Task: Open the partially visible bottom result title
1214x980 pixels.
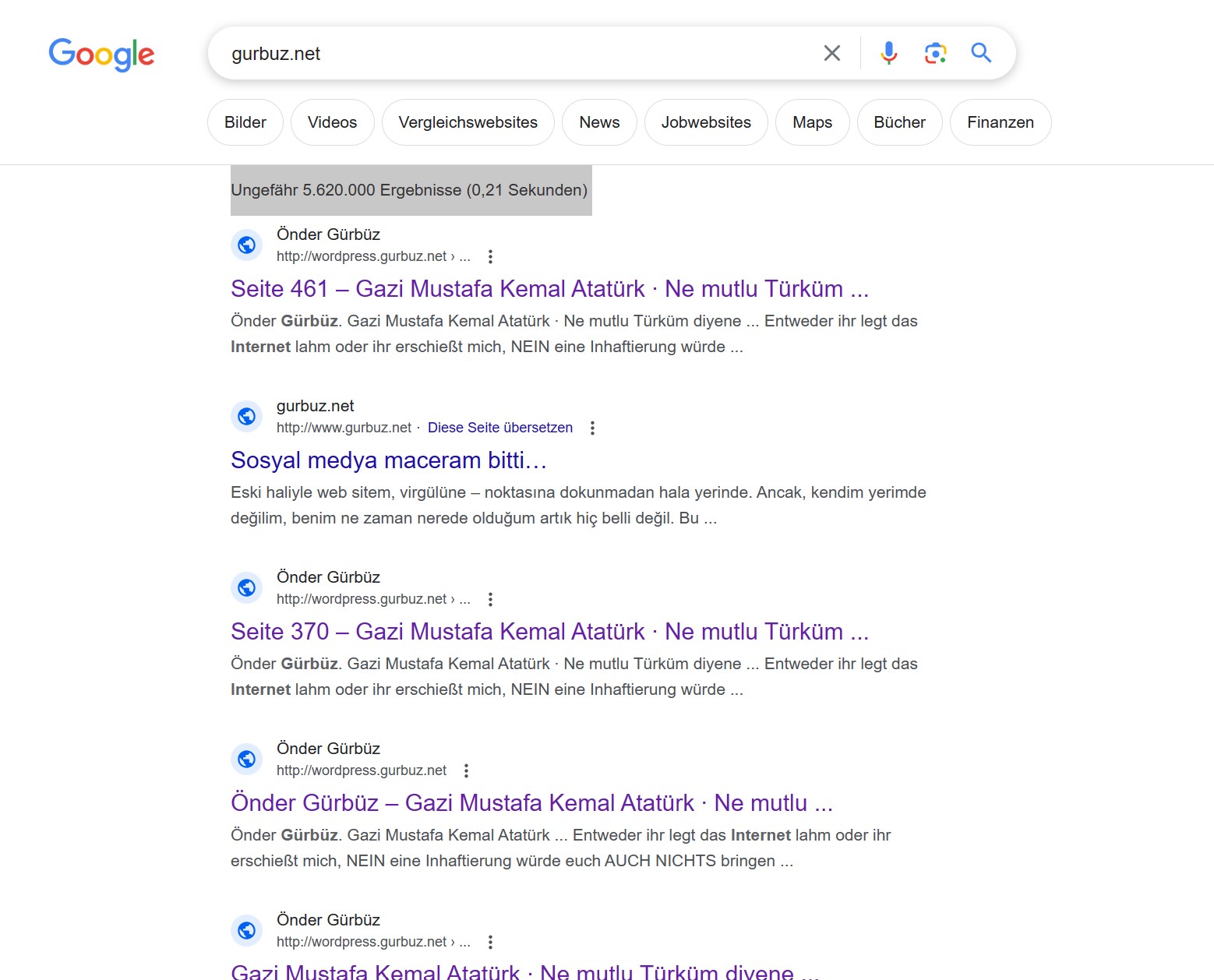Action: [524, 971]
